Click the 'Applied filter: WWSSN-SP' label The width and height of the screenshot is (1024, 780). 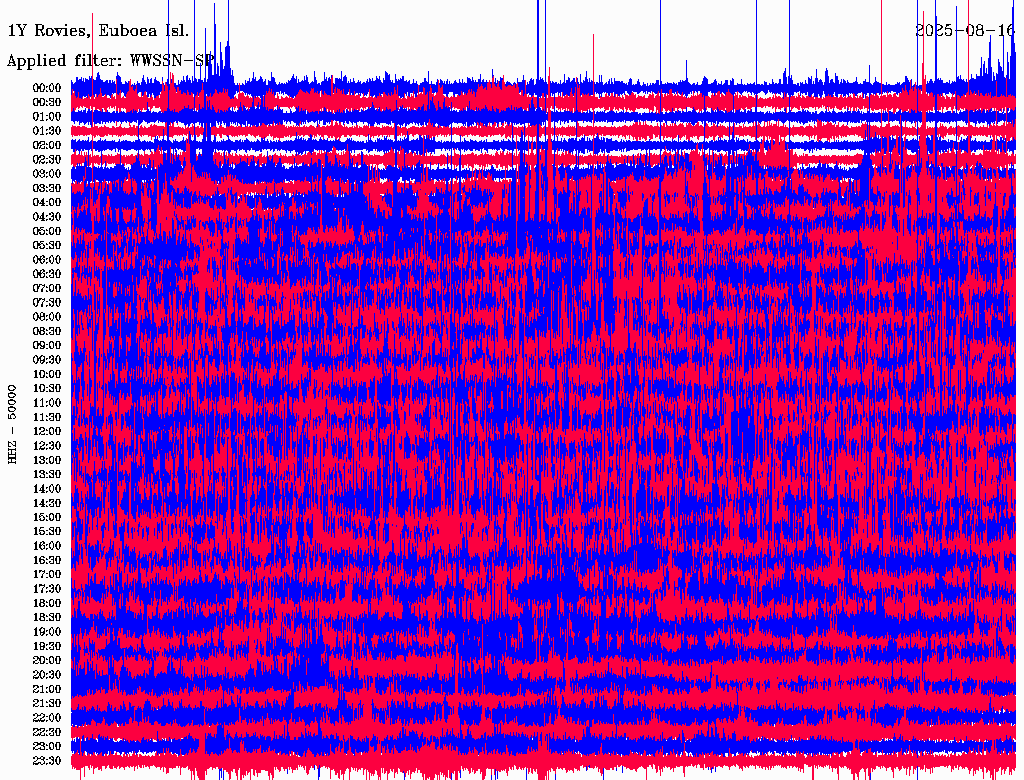click(110, 61)
